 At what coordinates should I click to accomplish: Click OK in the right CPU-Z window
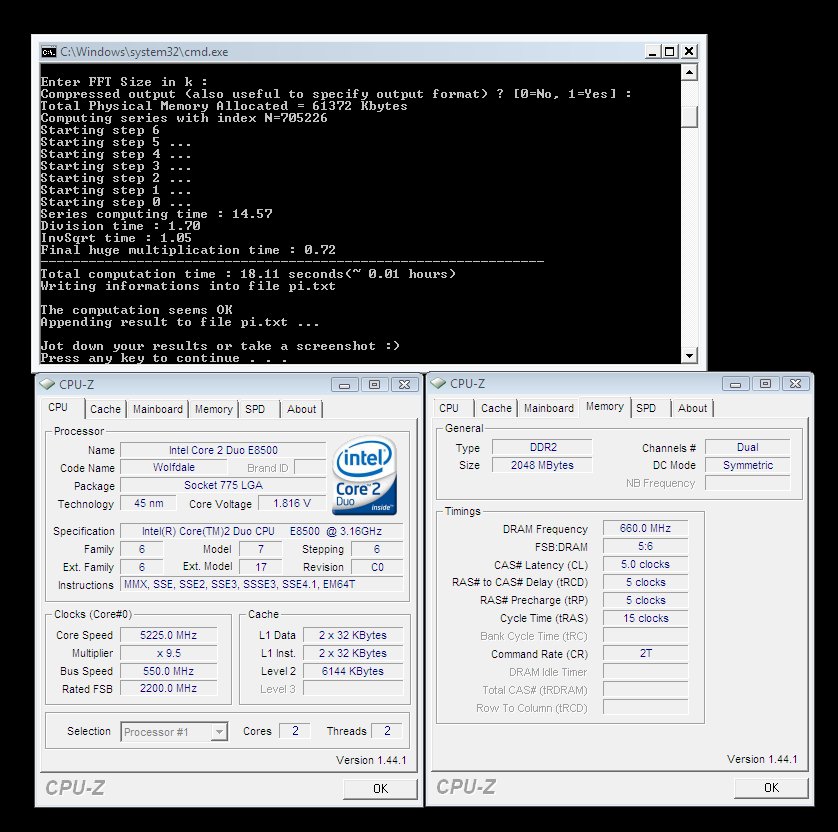tap(771, 788)
